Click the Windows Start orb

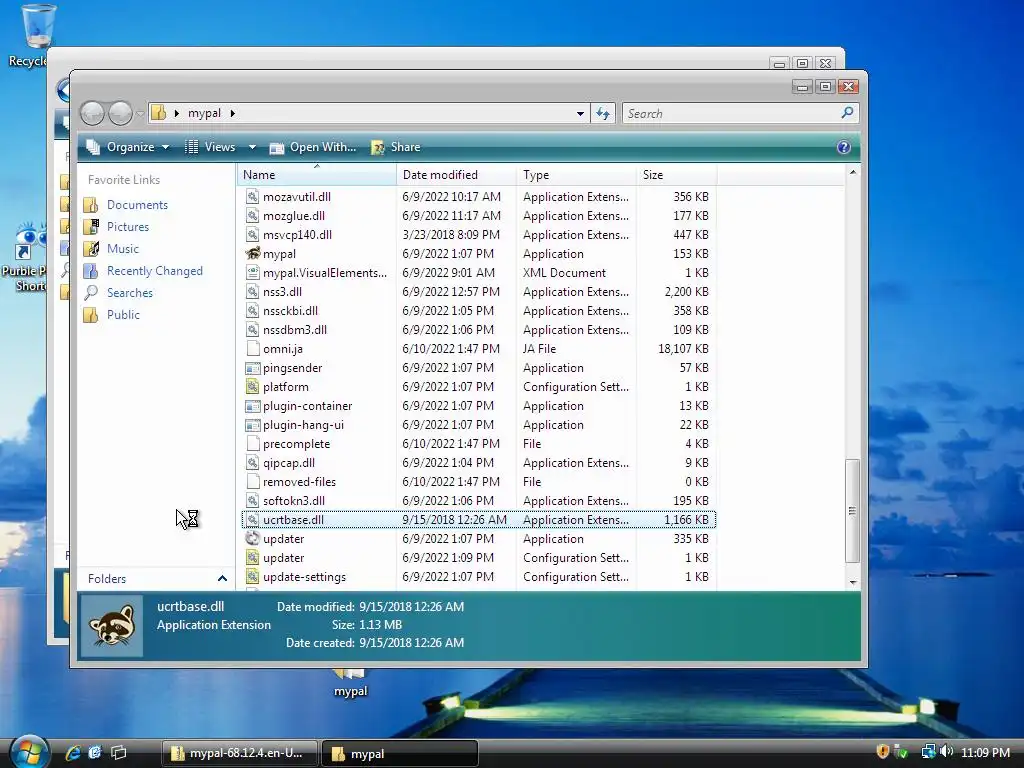click(28, 752)
